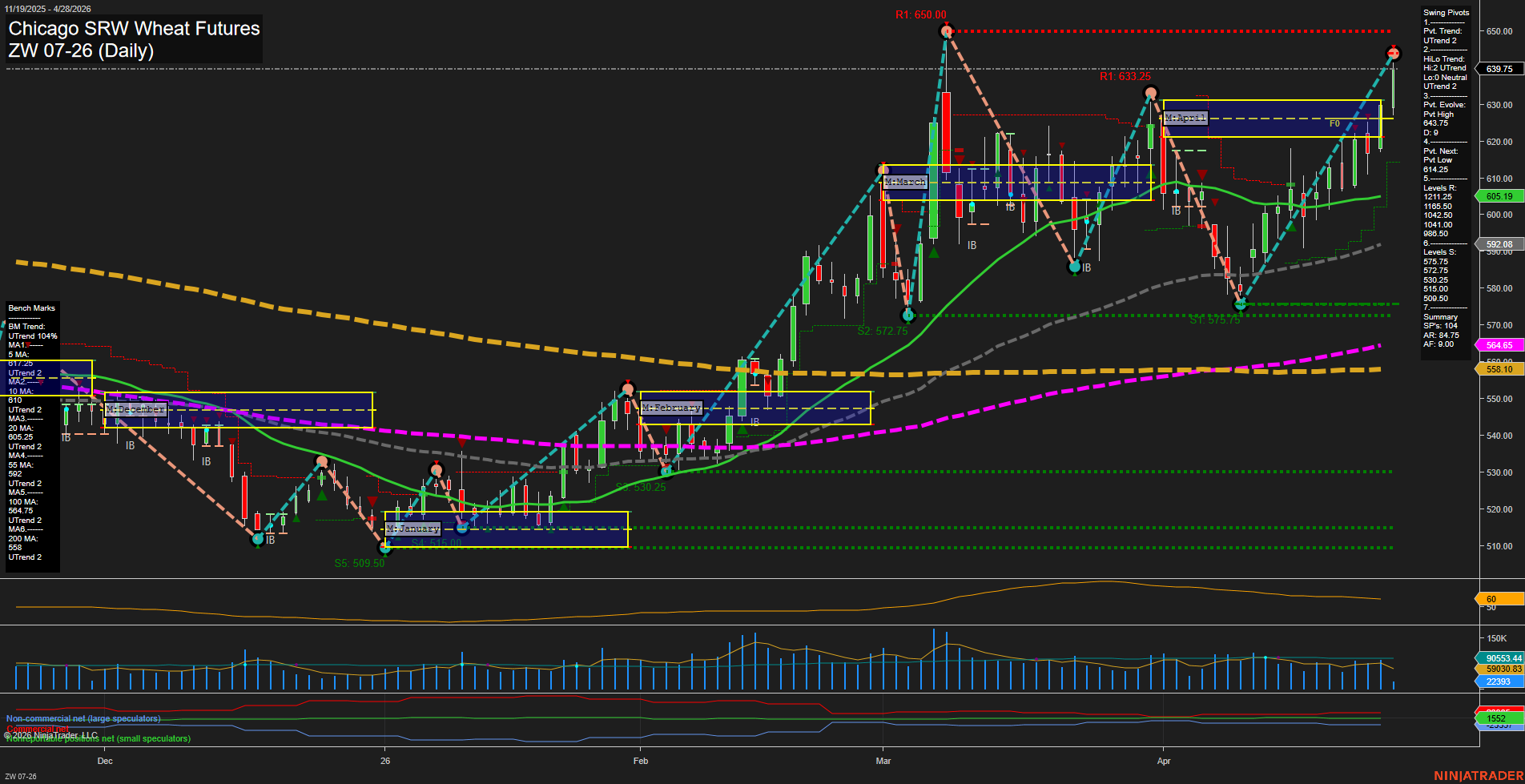The image size is (1525, 784).
Task: Click the blue 22393 volume axis tag
Action: click(1496, 681)
